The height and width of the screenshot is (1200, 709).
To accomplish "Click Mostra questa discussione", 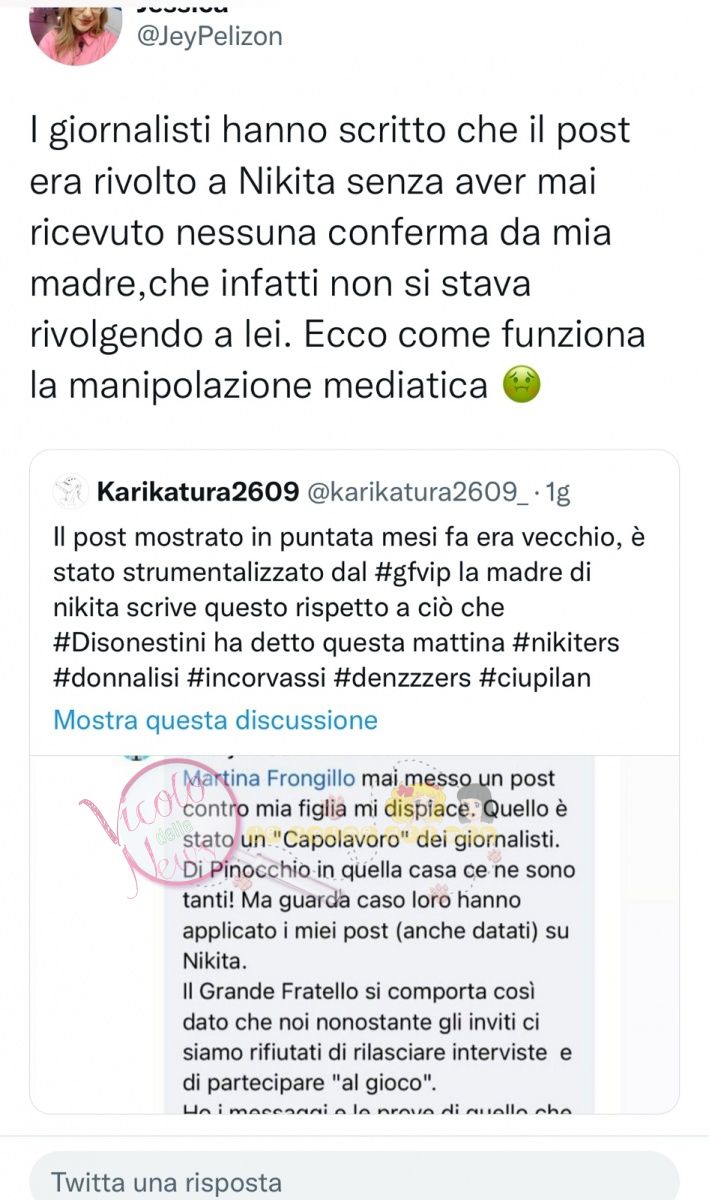I will [x=215, y=720].
